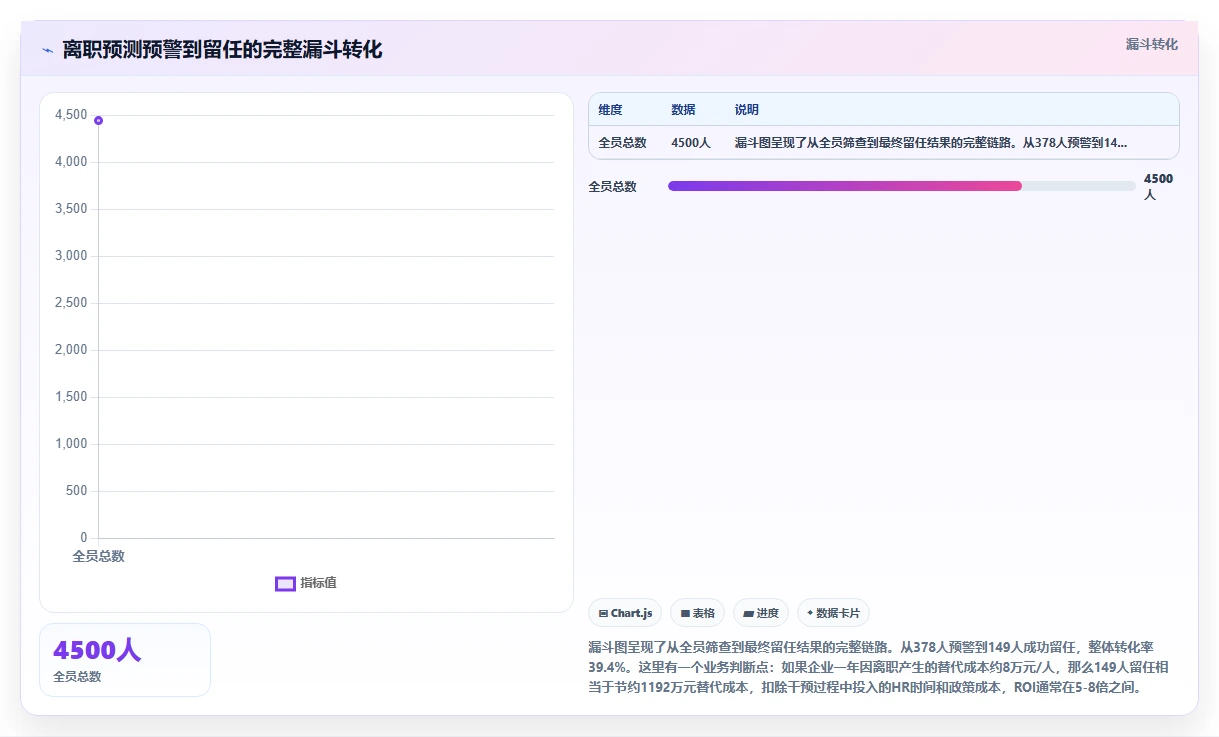
Task: Click the lightning icon beside the card title
Action: (48, 50)
